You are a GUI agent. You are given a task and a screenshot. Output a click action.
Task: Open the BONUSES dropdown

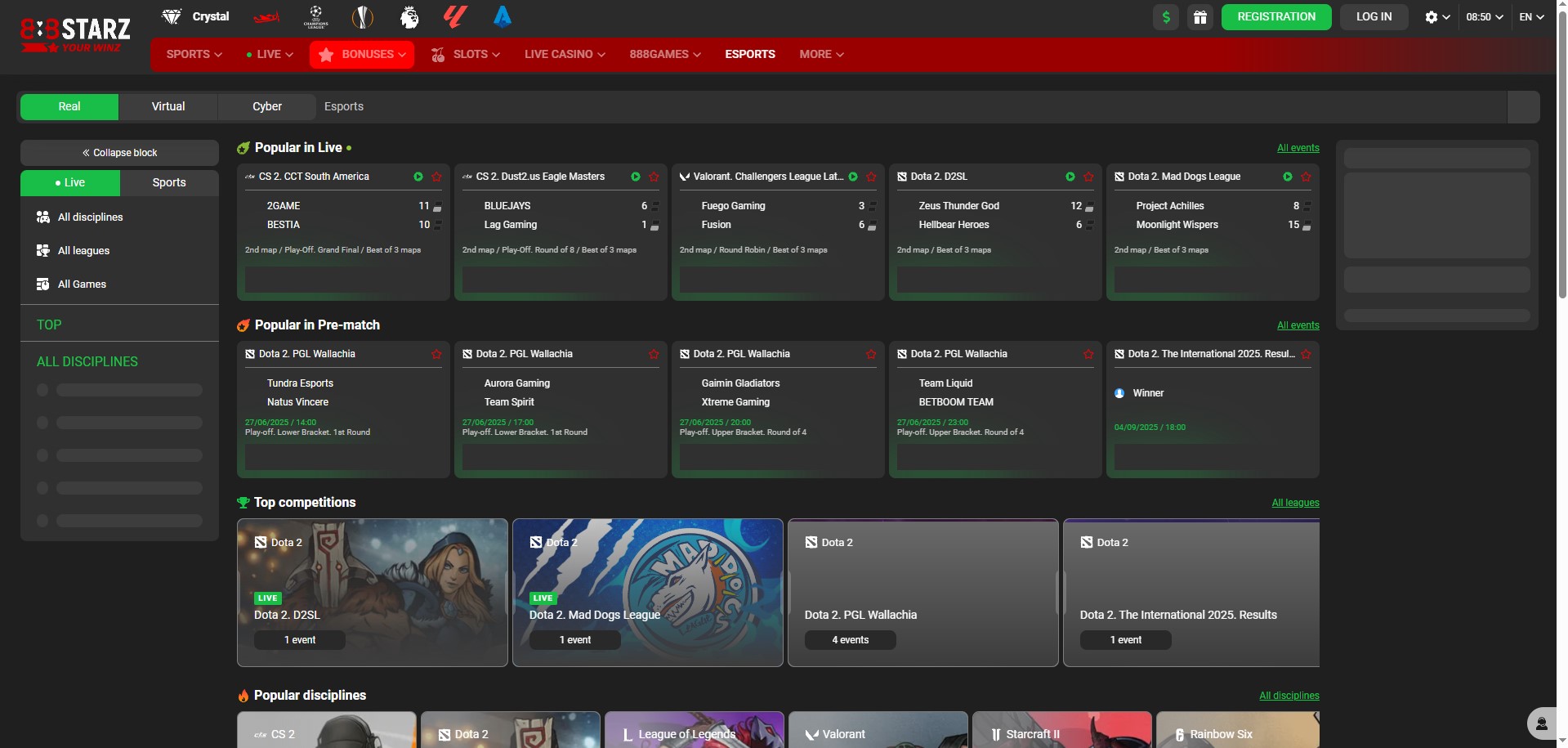coord(362,54)
